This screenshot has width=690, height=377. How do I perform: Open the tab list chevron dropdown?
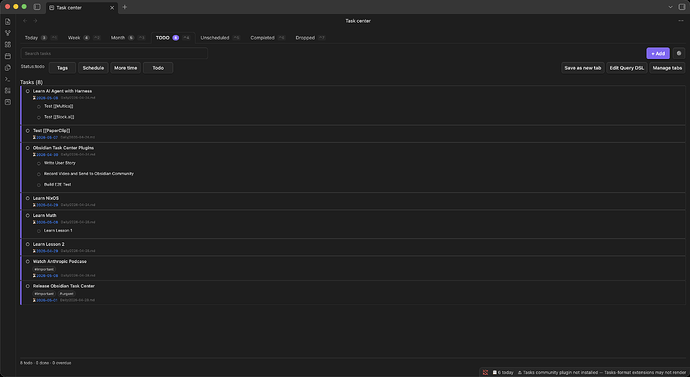pos(671,7)
